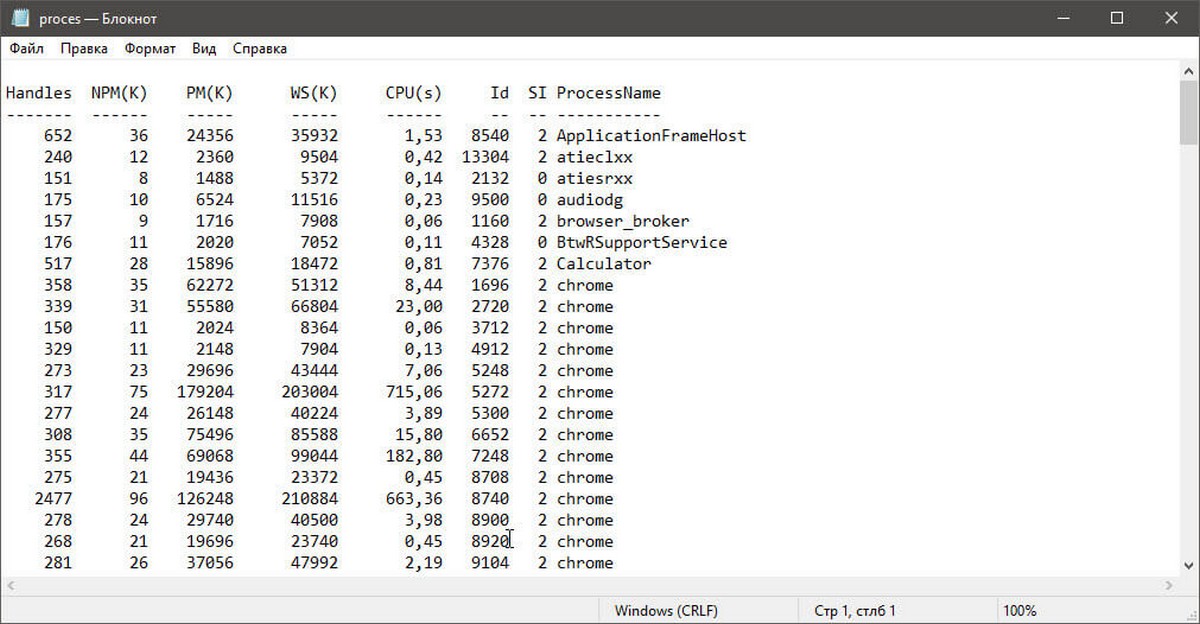Click the atieclxx process name
This screenshot has height=624, width=1200.
tap(595, 157)
